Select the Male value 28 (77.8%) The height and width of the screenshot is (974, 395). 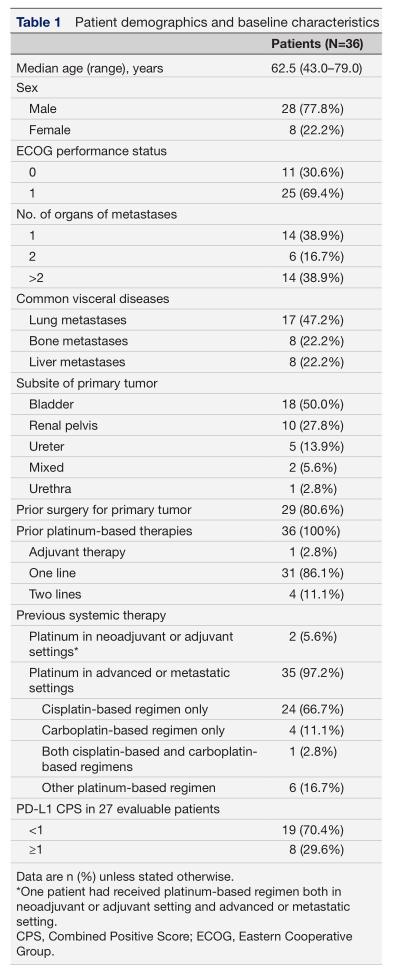click(312, 109)
